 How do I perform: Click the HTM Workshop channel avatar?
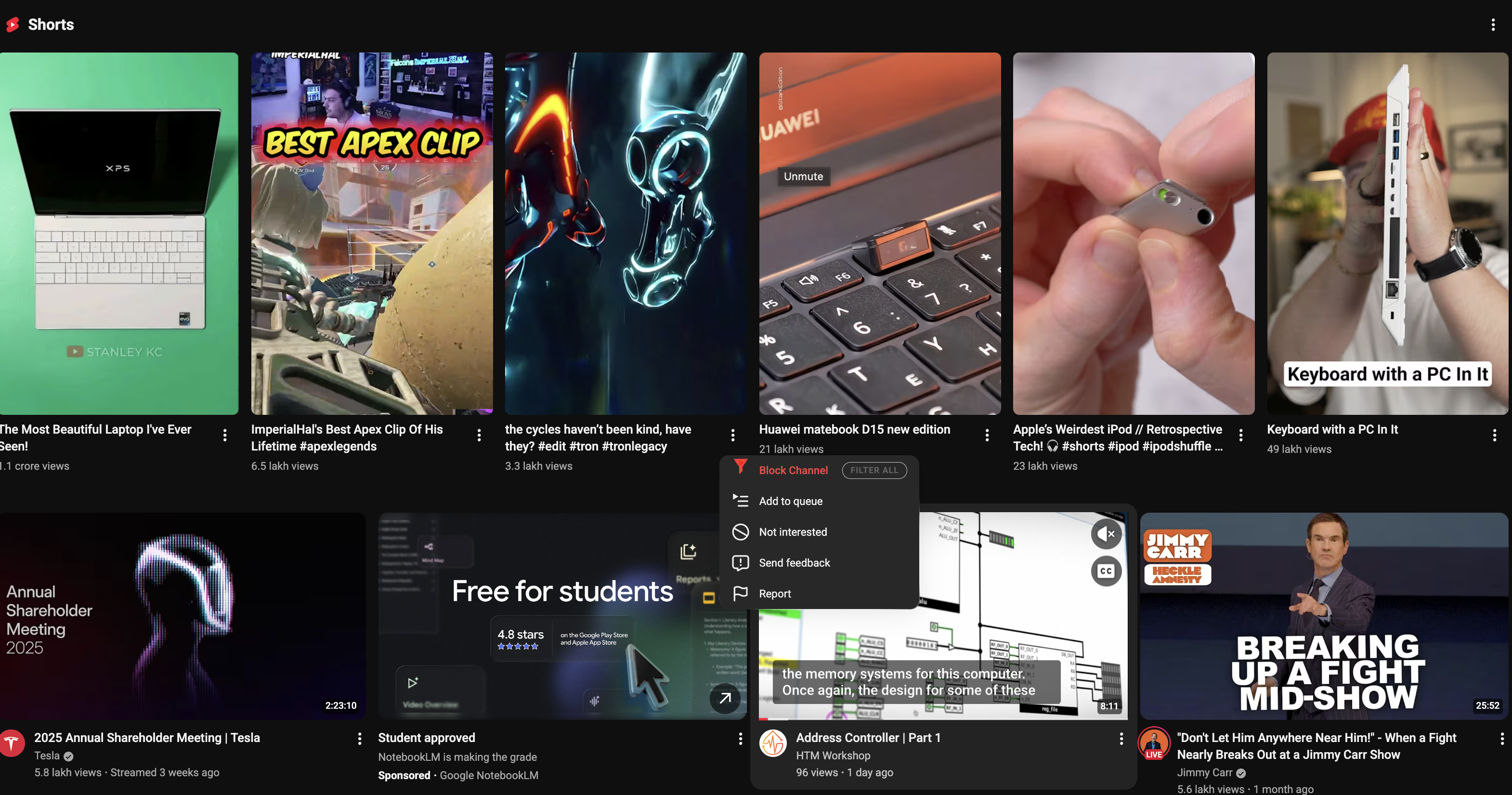coord(773,743)
